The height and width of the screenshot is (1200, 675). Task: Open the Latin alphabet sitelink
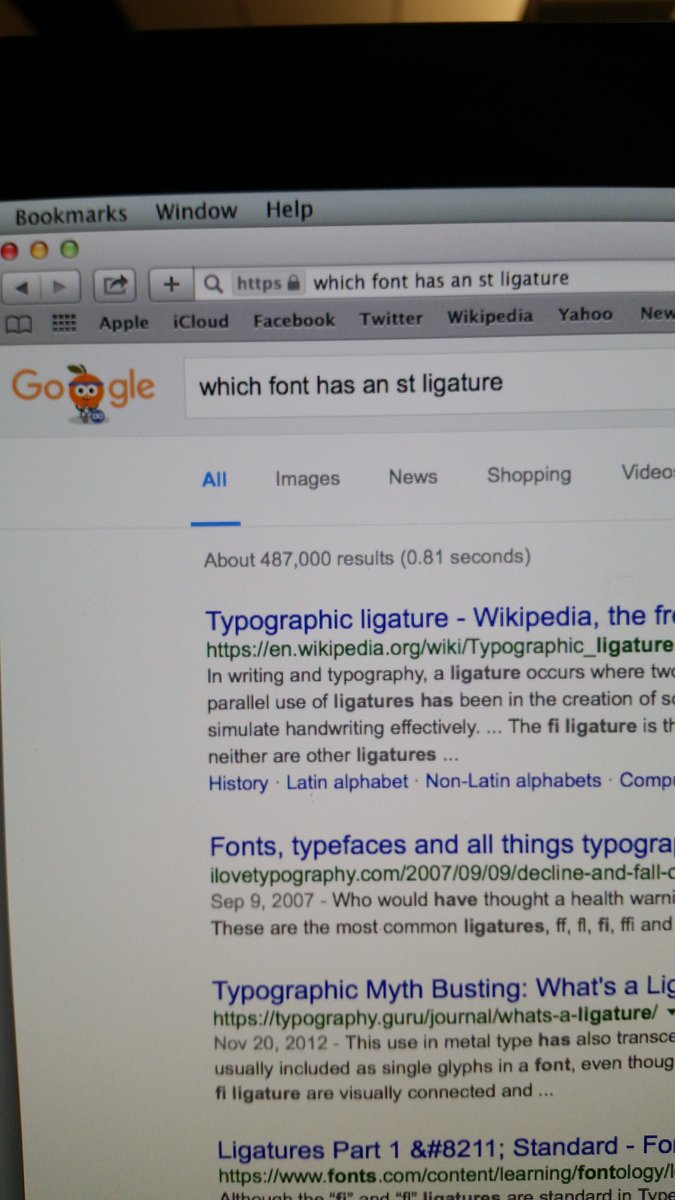click(347, 782)
